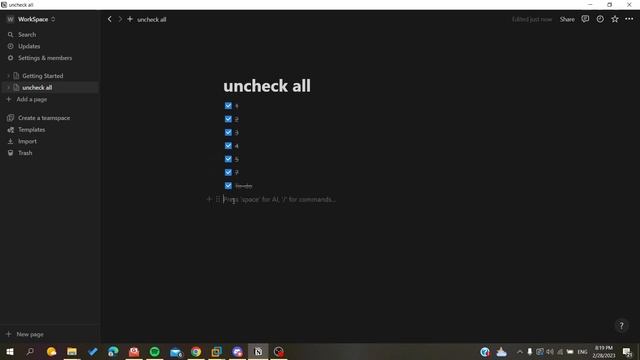Open Search in the sidebar
Viewport: 640px width, 360px height.
click(x=27, y=35)
